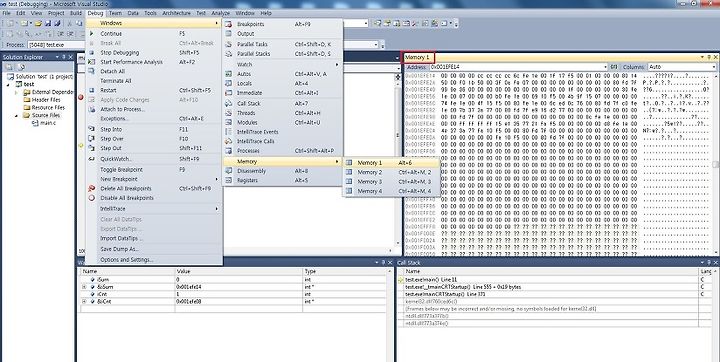The height and width of the screenshot is (362, 720).
Task: Choose Step Into
Action: (x=154, y=130)
